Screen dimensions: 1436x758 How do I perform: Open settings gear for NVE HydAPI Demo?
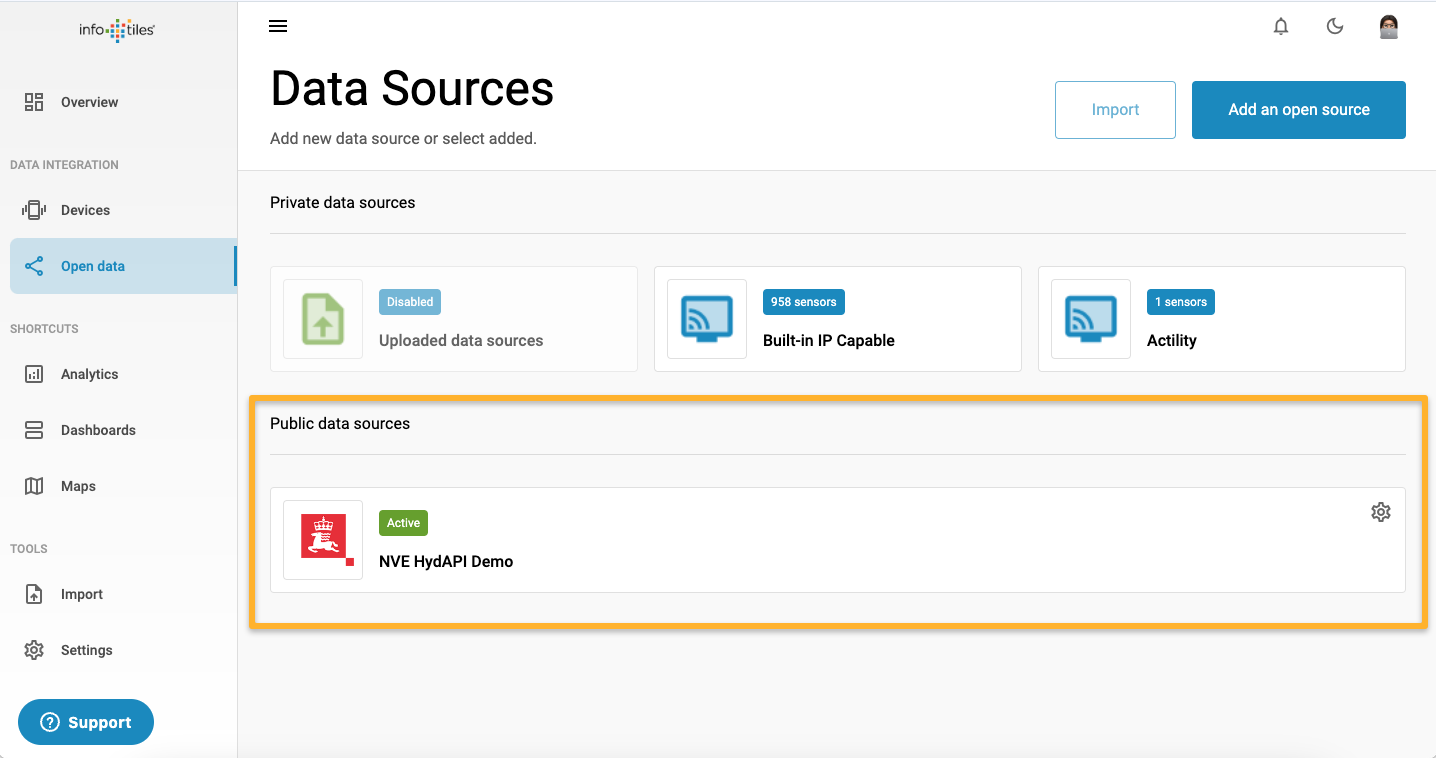[x=1380, y=512]
